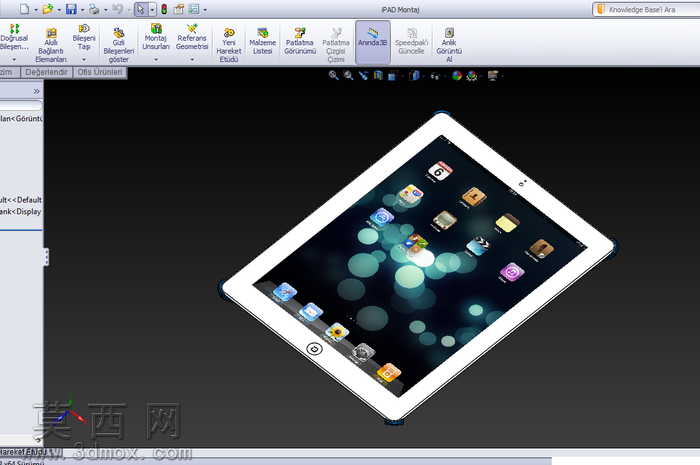This screenshot has height=465, width=700.
Task: Click the feature tree filter field
Action: point(21,105)
